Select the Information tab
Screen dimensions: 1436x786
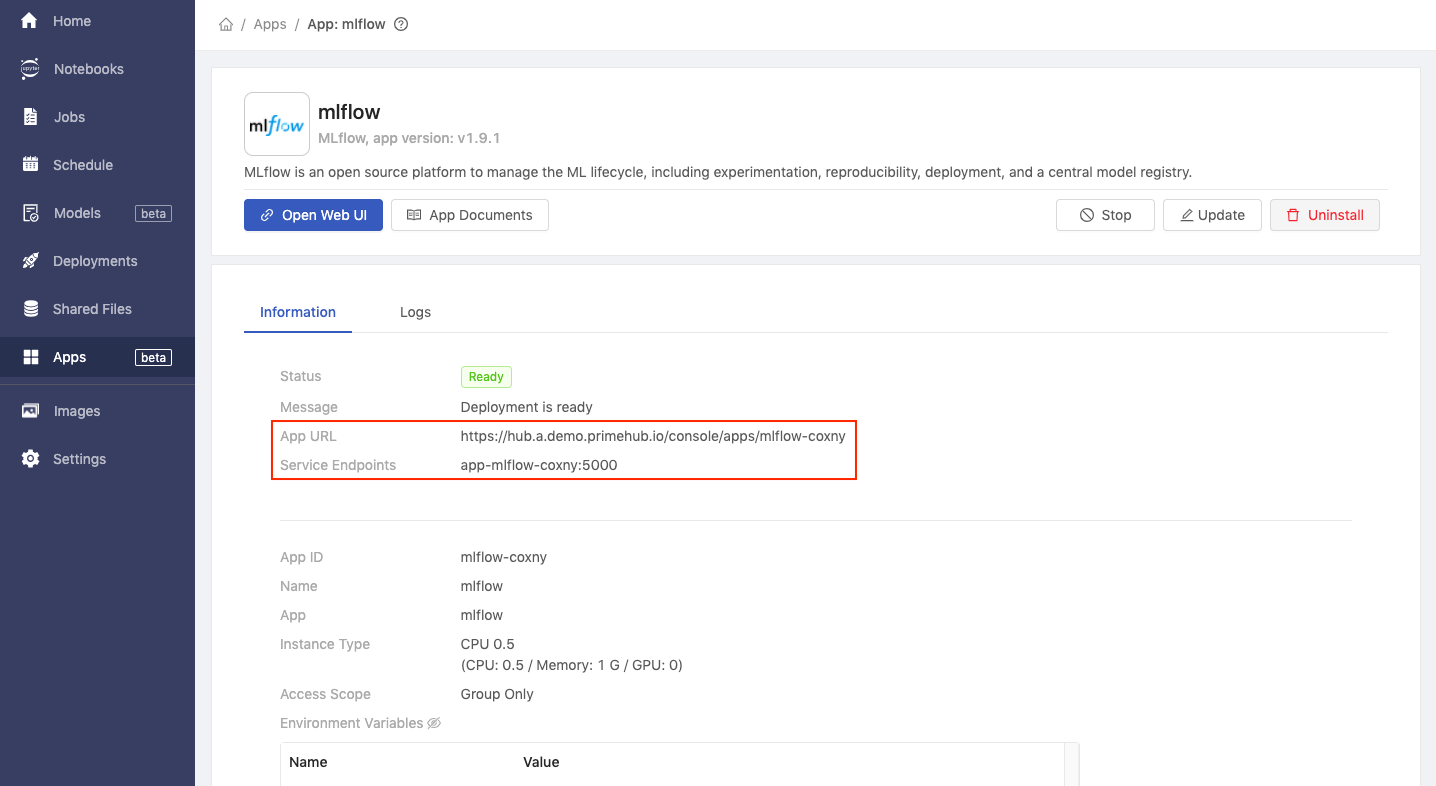pyautogui.click(x=298, y=312)
